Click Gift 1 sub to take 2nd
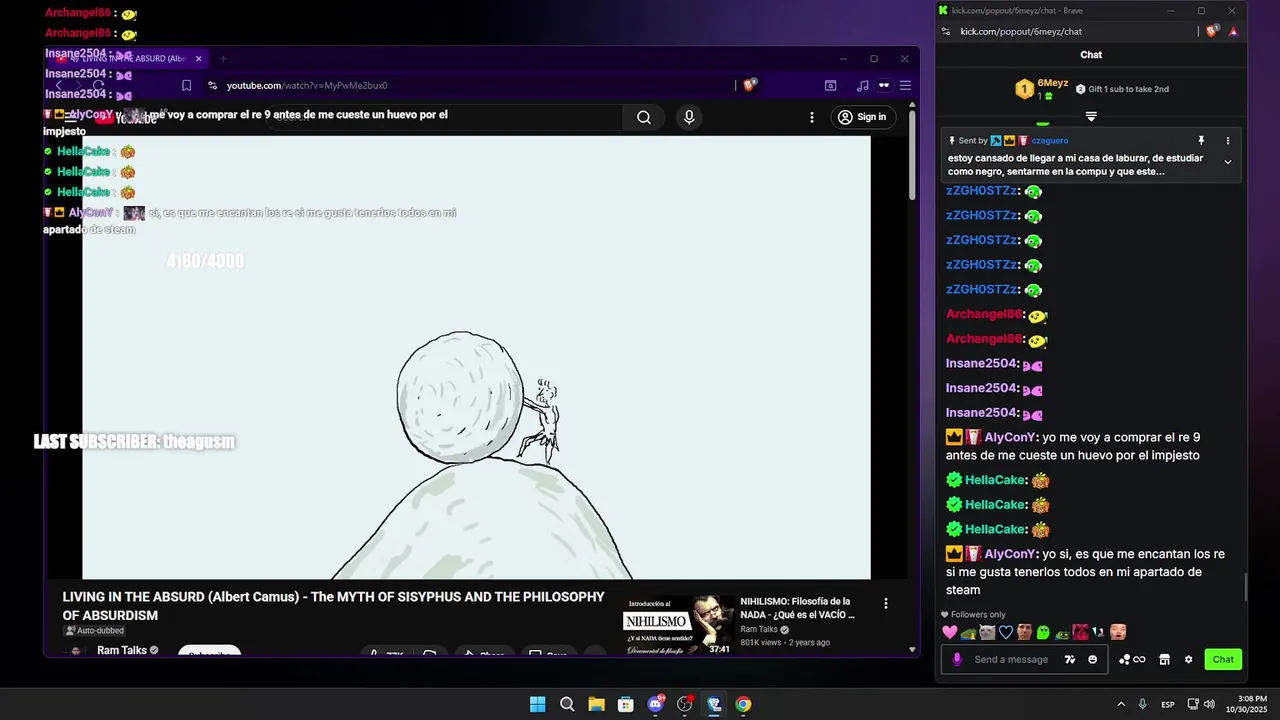The image size is (1280, 720). pos(1122,89)
